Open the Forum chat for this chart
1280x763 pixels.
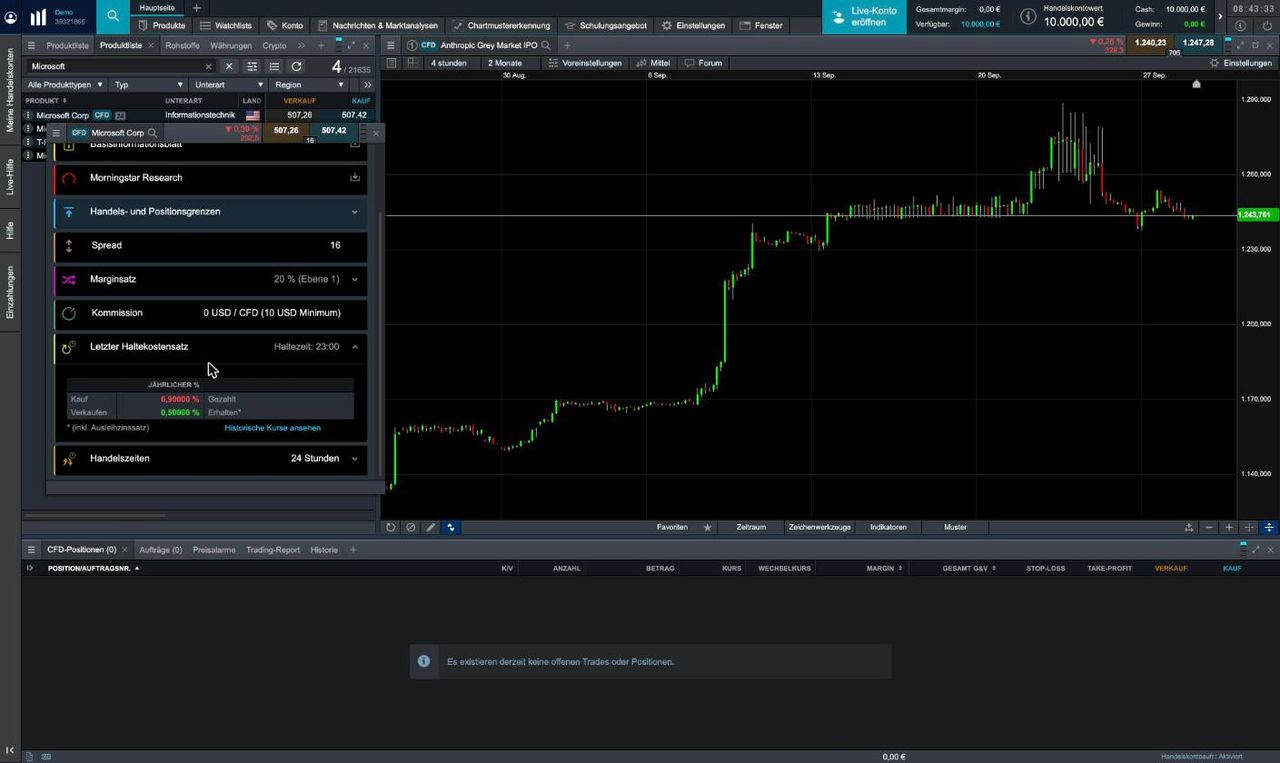[703, 63]
